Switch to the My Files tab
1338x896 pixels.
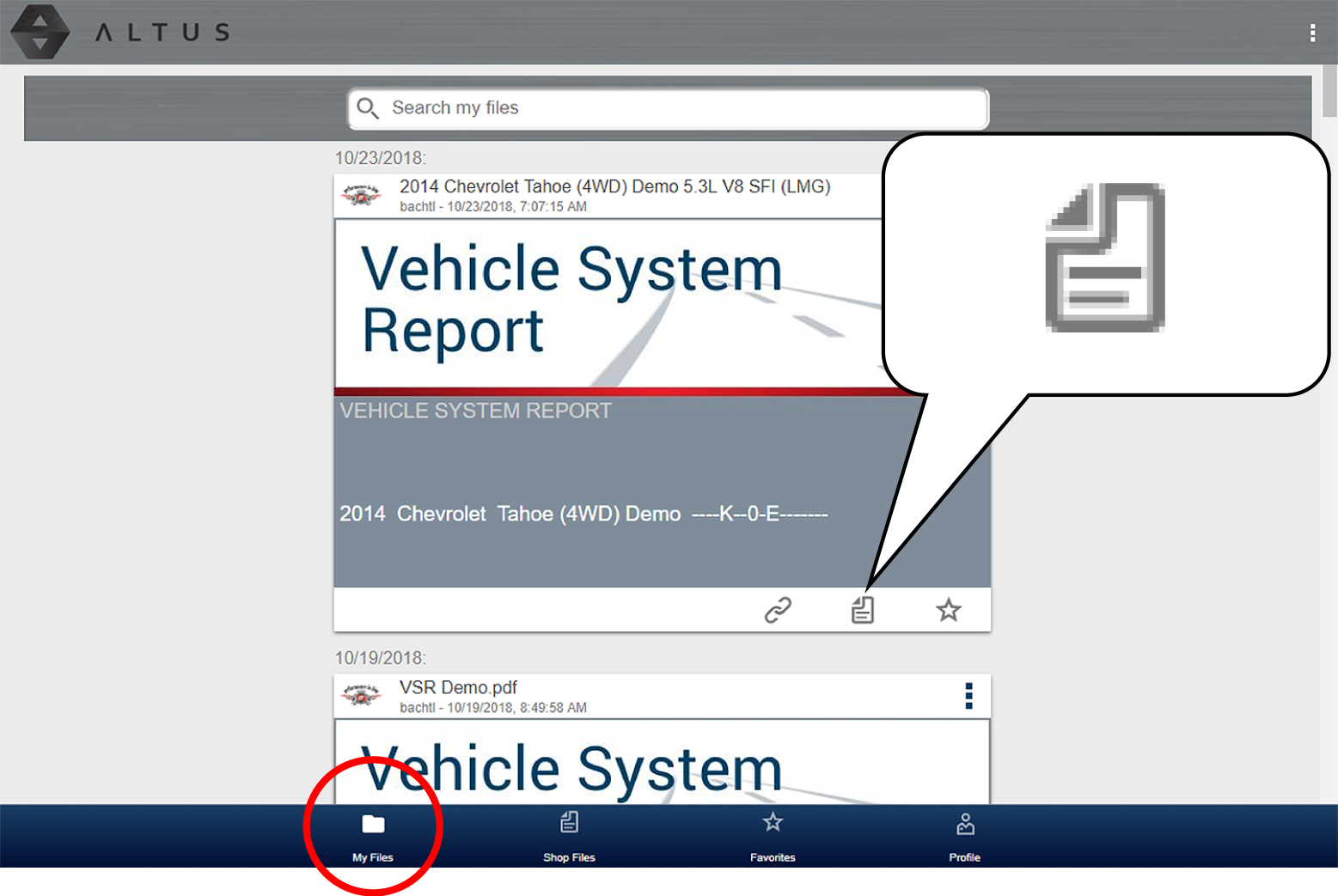pos(373,835)
